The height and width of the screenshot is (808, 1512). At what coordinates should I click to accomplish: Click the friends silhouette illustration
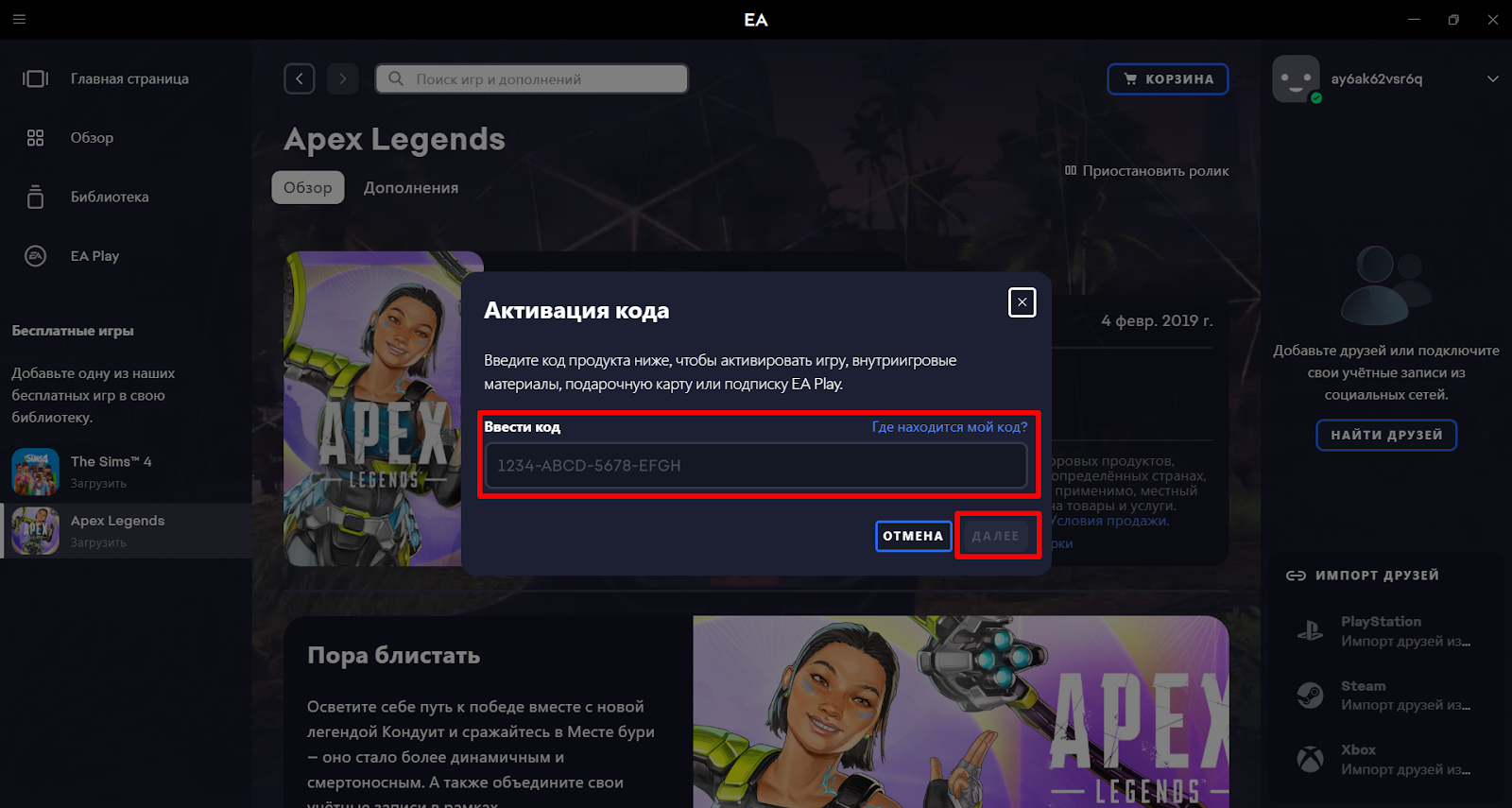pos(1386,284)
